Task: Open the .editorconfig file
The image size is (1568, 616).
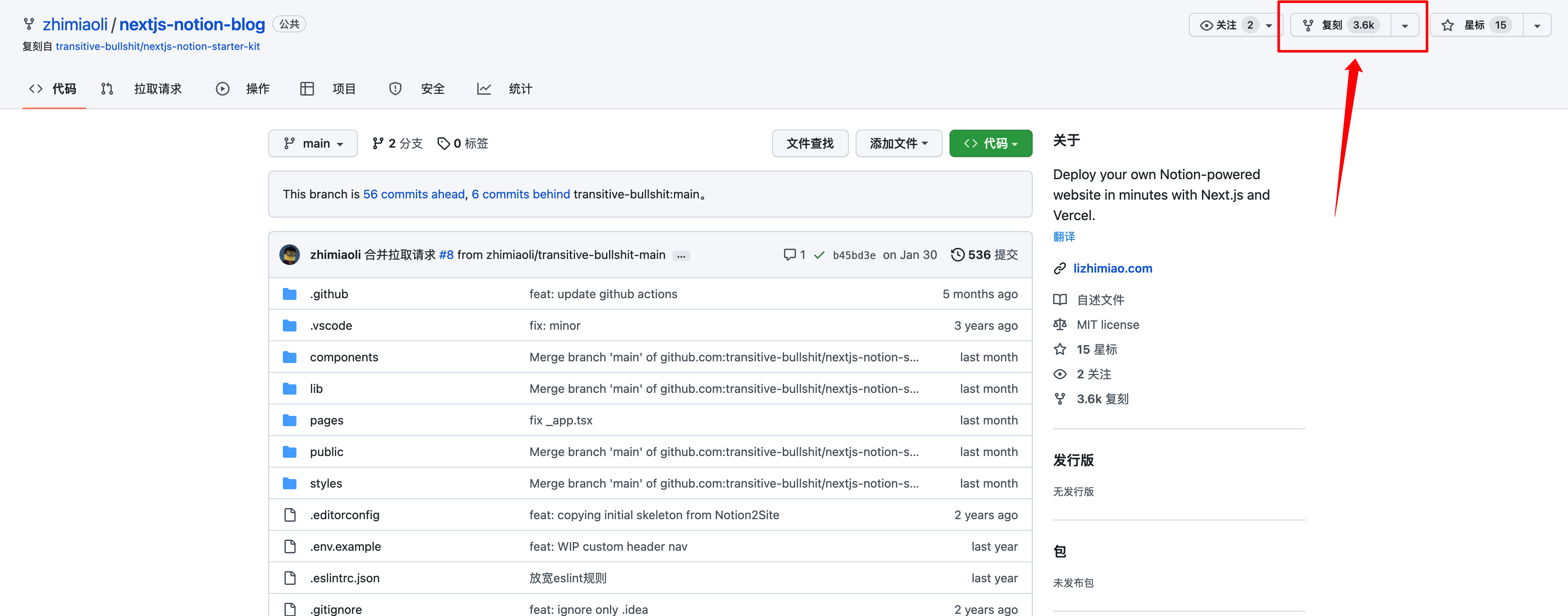Action: 345,515
